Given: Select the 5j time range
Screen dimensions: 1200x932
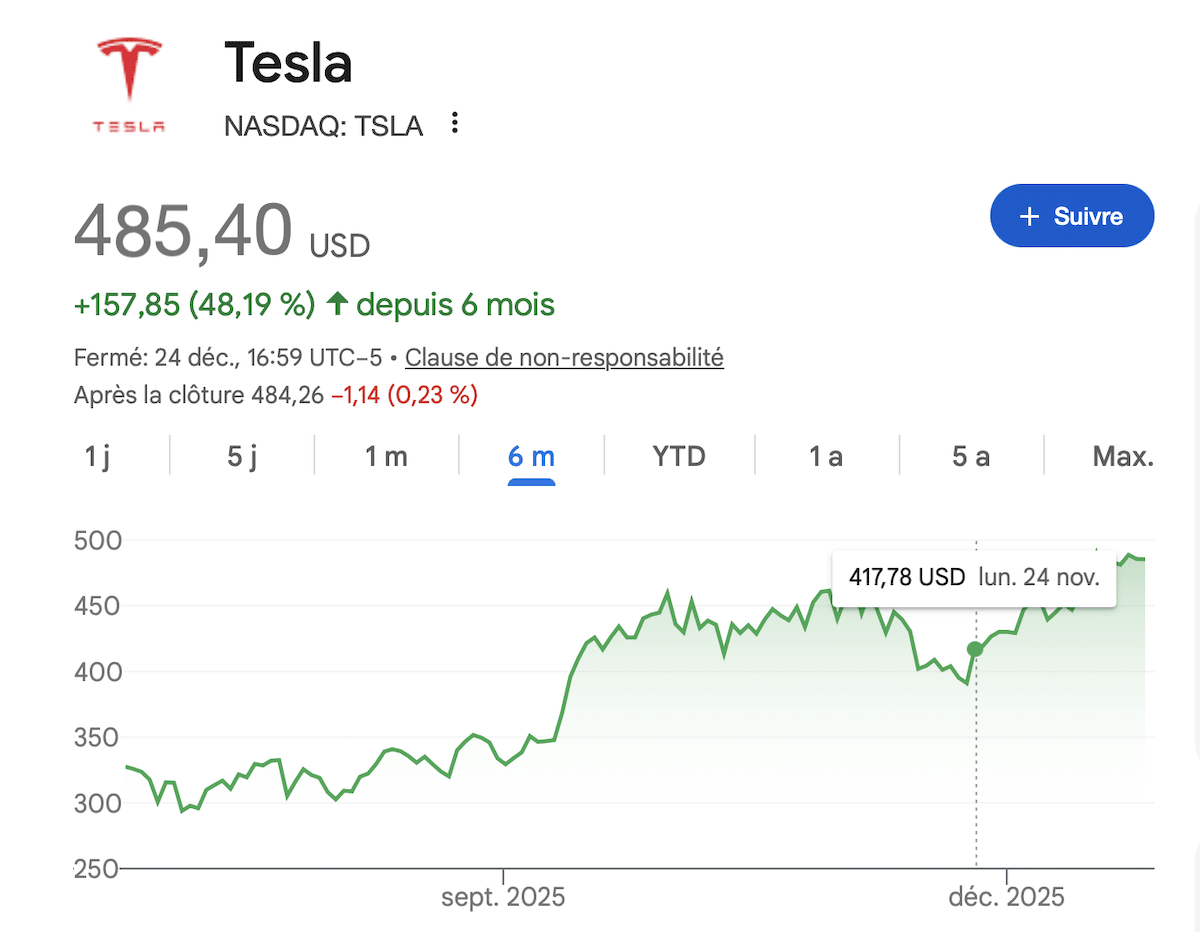Looking at the screenshot, I should click(239, 456).
